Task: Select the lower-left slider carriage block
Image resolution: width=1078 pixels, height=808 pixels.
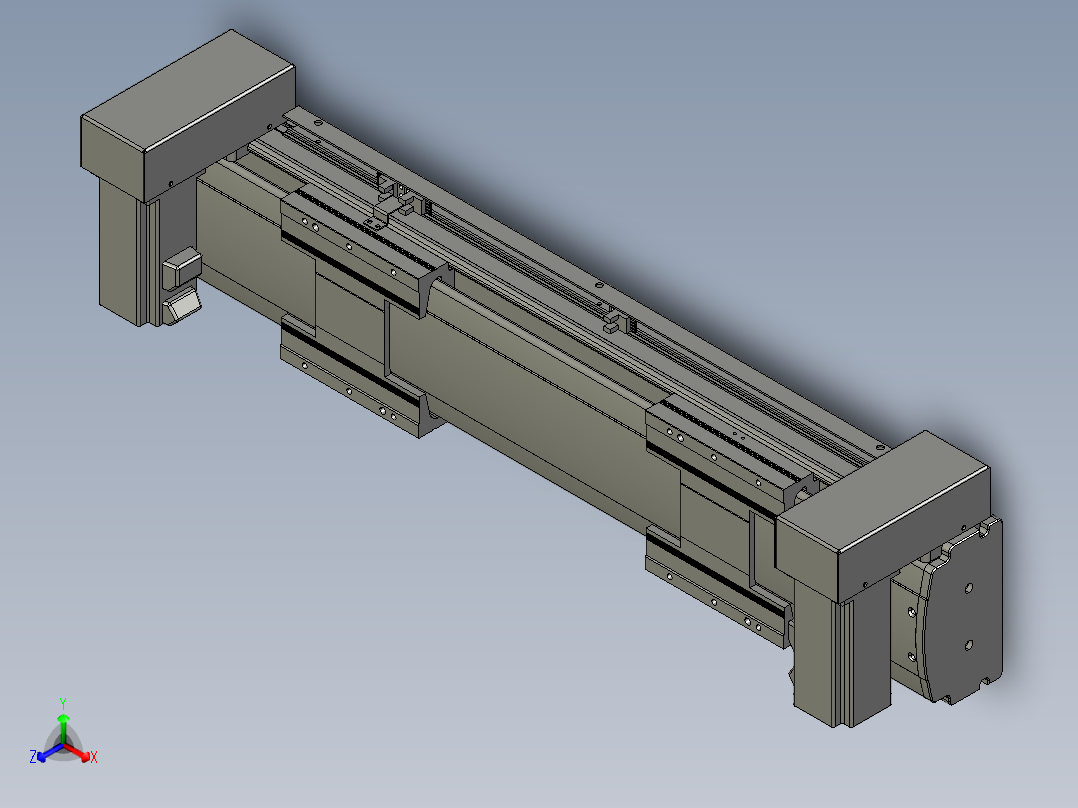Action: [x=361, y=378]
